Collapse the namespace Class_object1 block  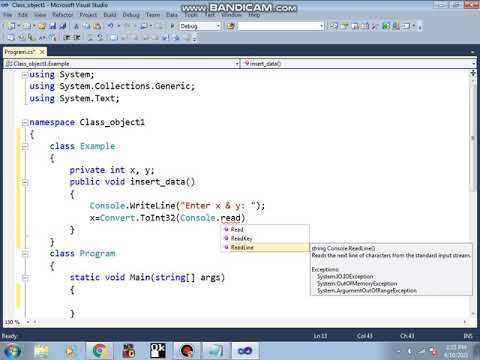point(24,123)
